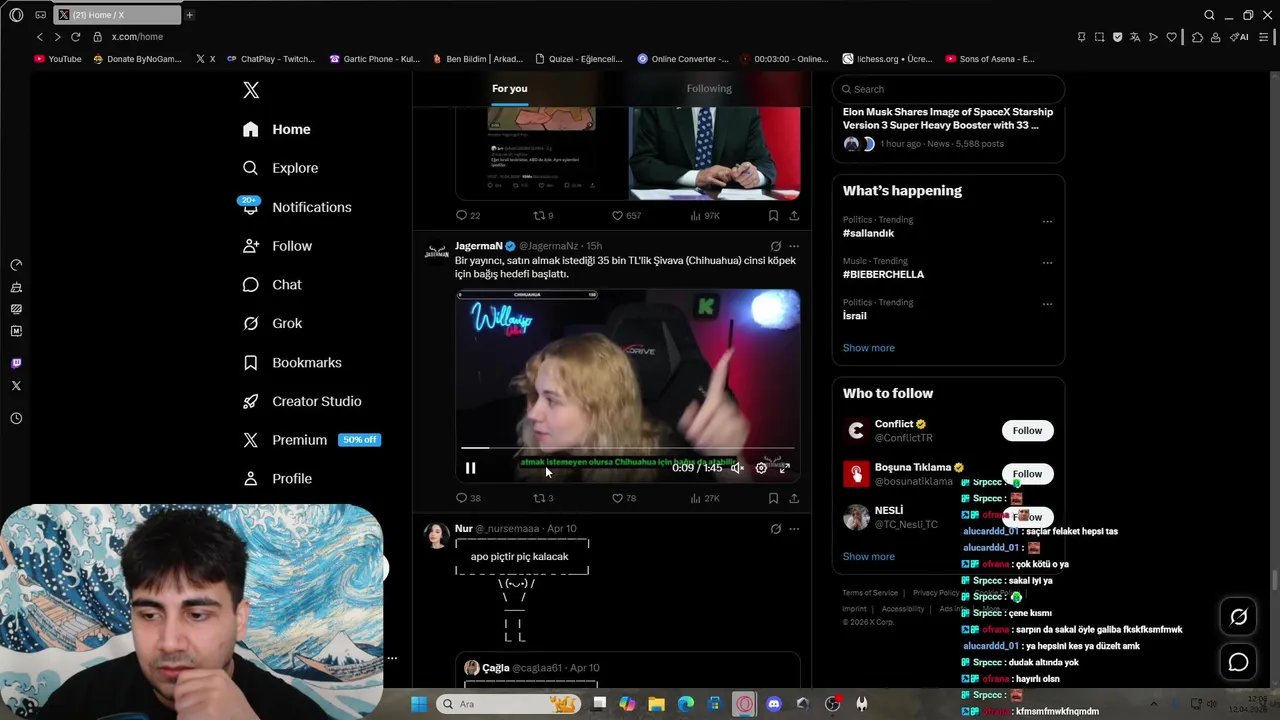
Task: View analytics of JagermaN post (27K)
Action: (x=704, y=498)
